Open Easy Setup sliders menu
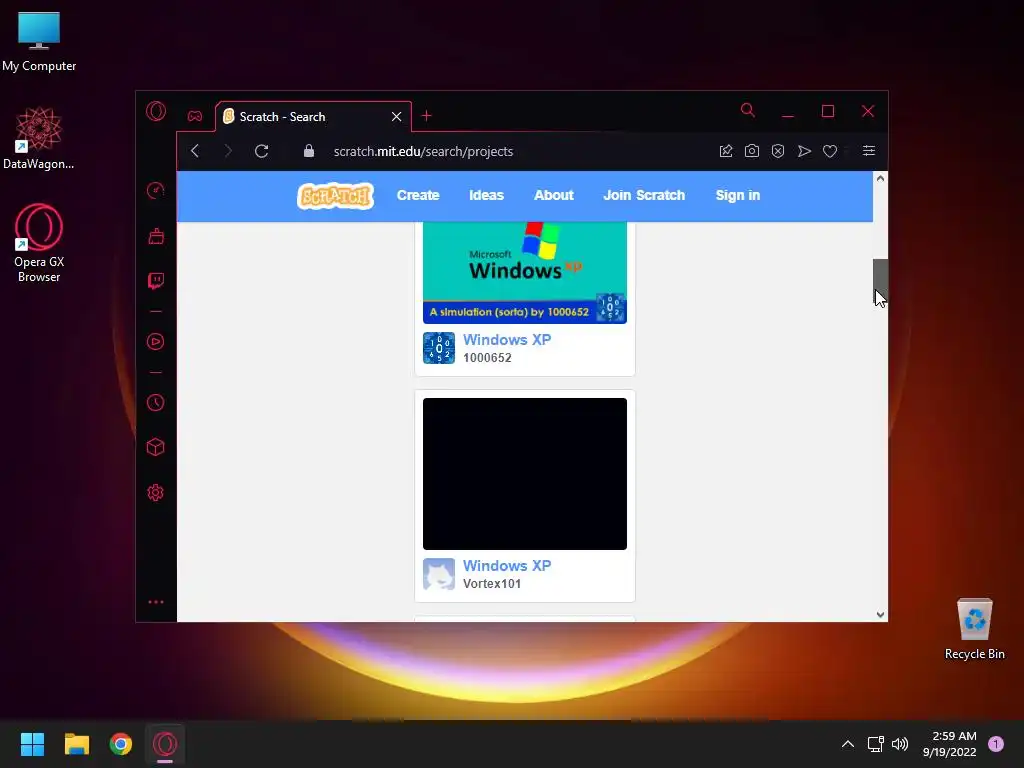Screen dimensions: 1024x768 coord(869,151)
